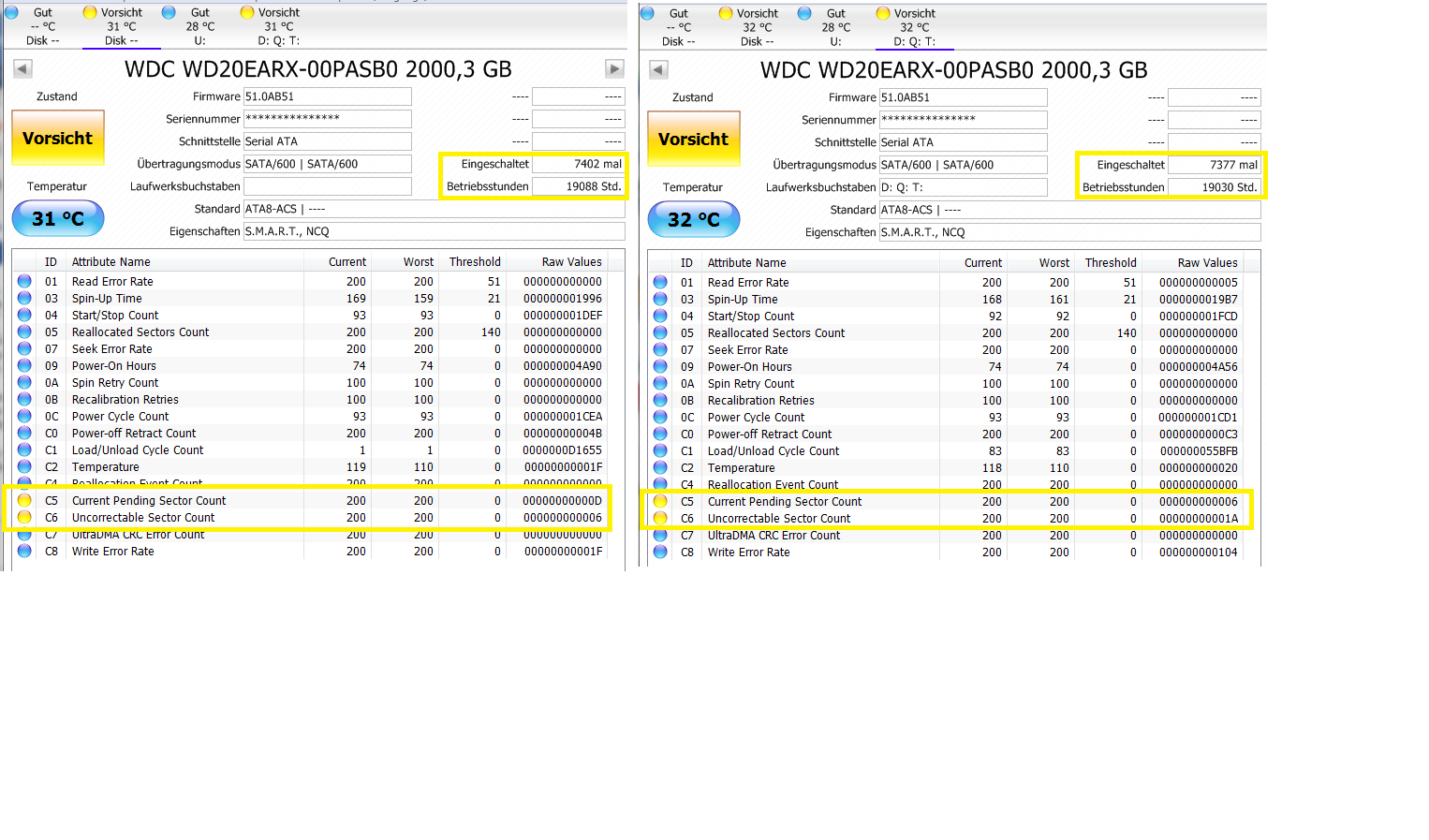Click the blue orb beside Write Error Rate, left window
Viewport: 1429px width, 840px height.
coord(24,551)
